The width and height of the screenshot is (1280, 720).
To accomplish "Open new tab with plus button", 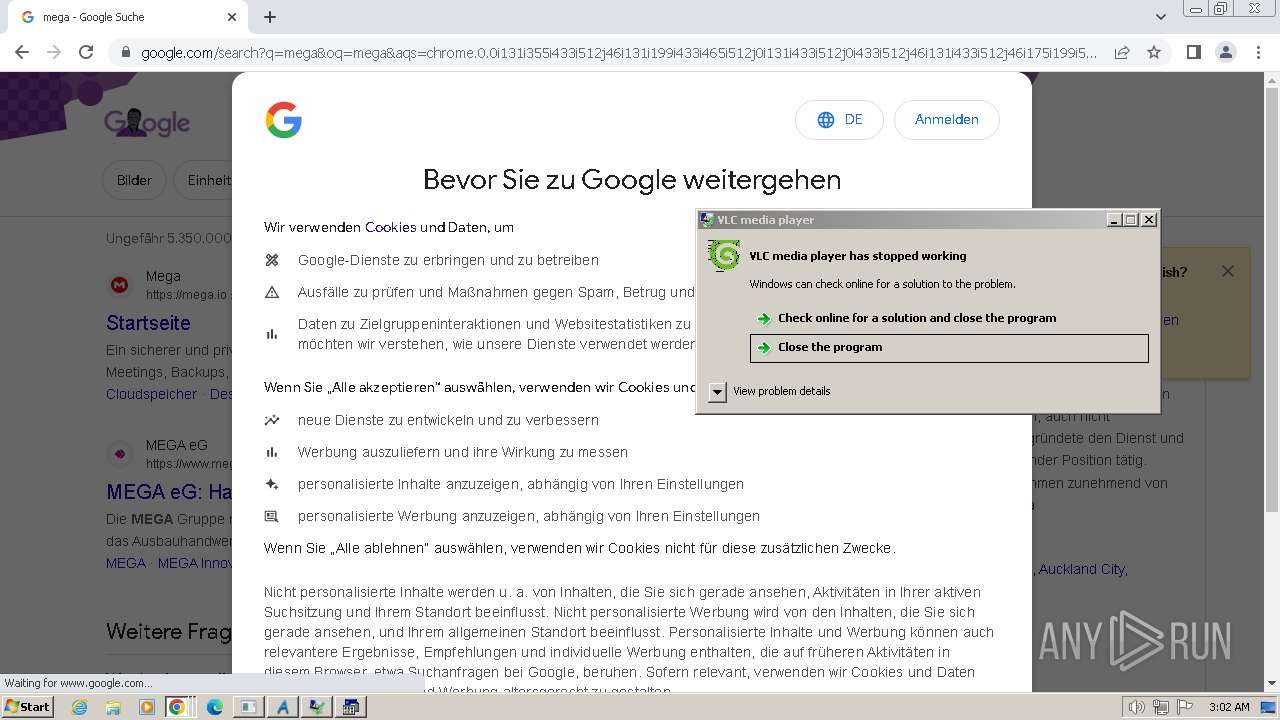I will click(270, 17).
